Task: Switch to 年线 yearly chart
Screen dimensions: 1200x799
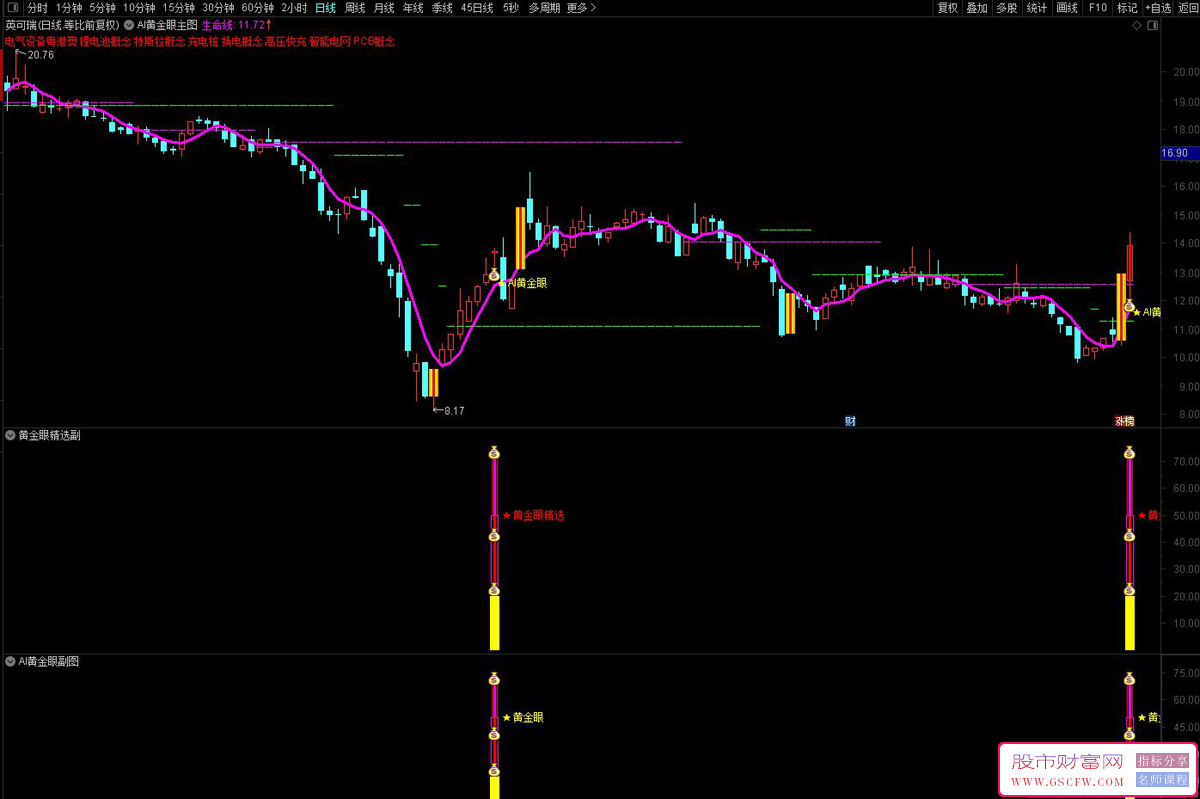Action: point(413,7)
